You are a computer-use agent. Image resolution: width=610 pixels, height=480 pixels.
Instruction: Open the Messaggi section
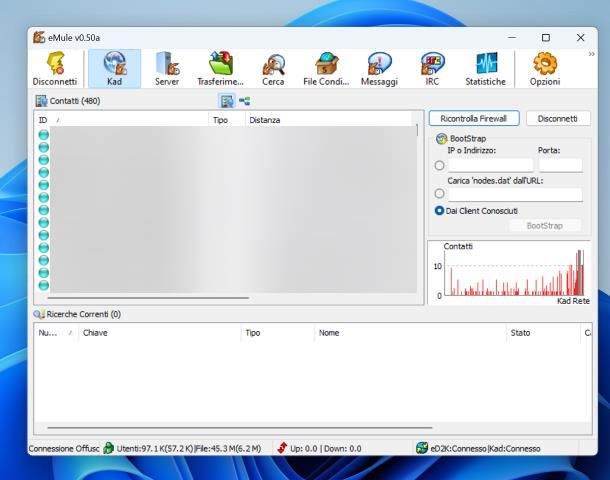pos(379,68)
